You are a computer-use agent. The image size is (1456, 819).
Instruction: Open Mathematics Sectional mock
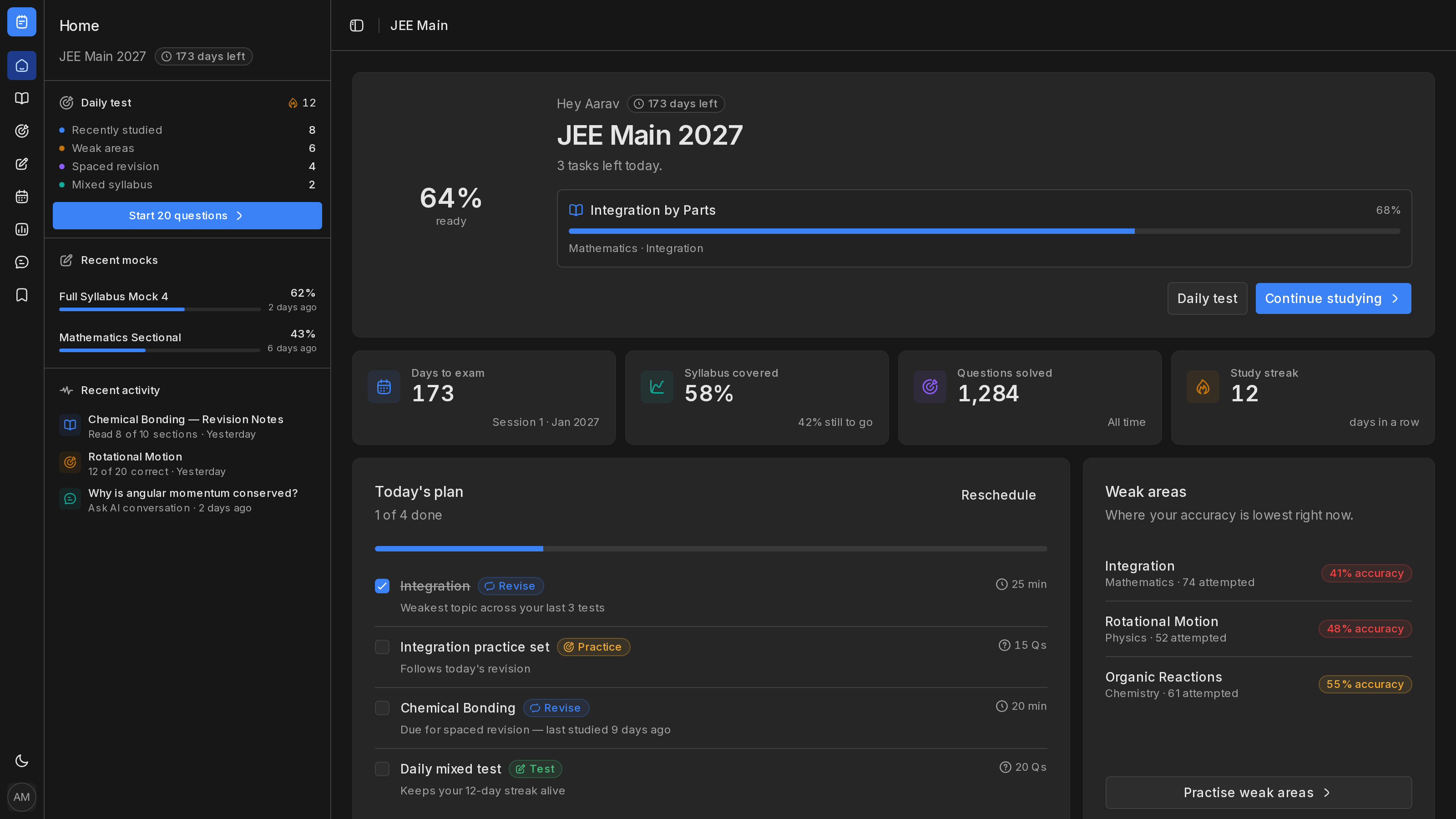pyautogui.click(x=187, y=340)
